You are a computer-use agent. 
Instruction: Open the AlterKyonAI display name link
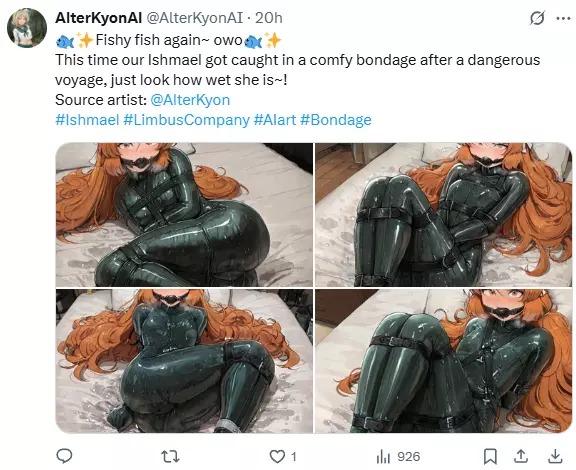click(98, 18)
